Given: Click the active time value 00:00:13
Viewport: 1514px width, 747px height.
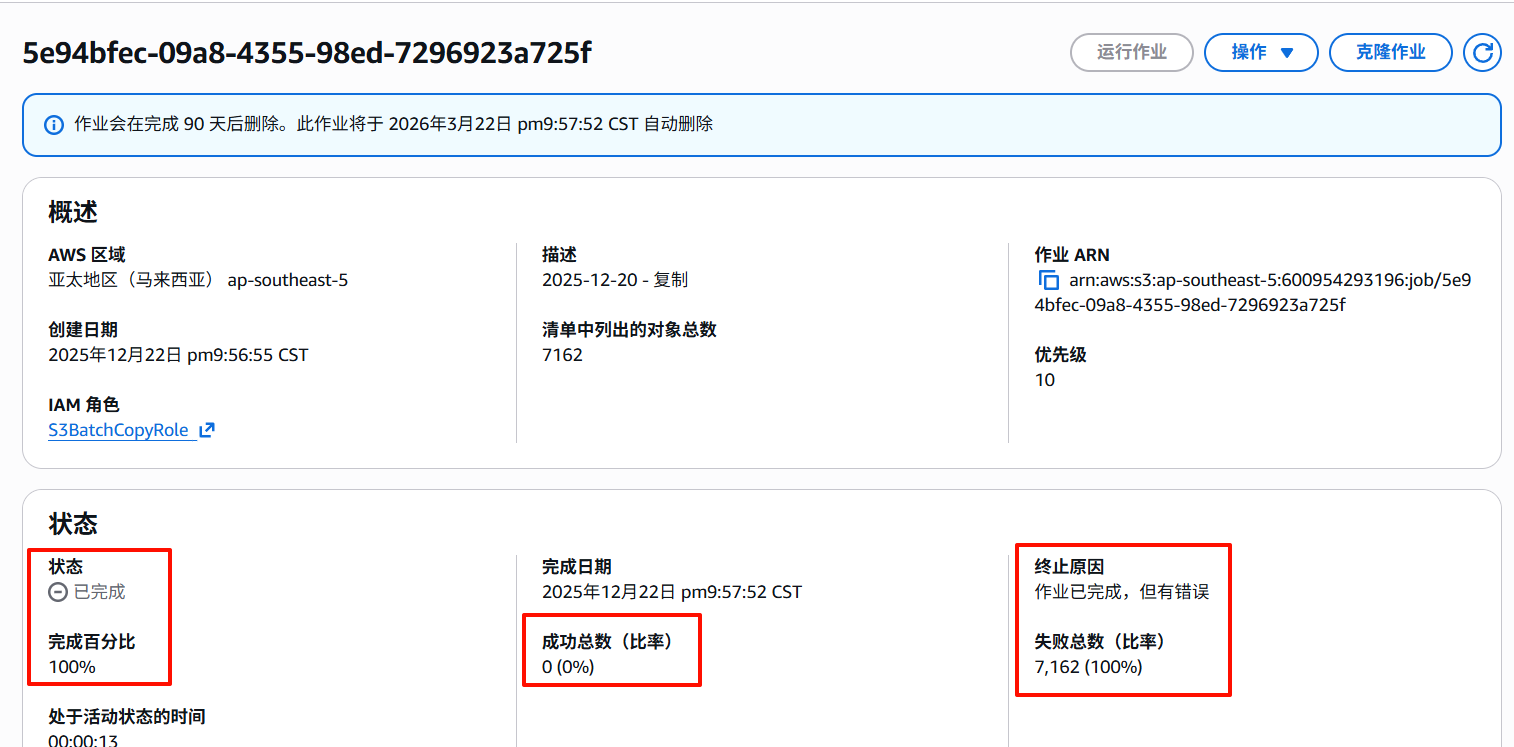Looking at the screenshot, I should [83, 741].
